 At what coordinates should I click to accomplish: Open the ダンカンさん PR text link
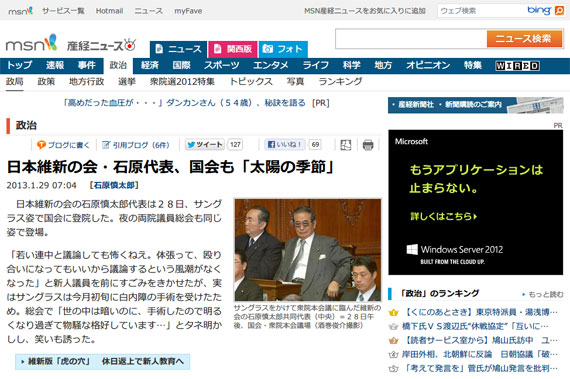pyautogui.click(x=184, y=103)
